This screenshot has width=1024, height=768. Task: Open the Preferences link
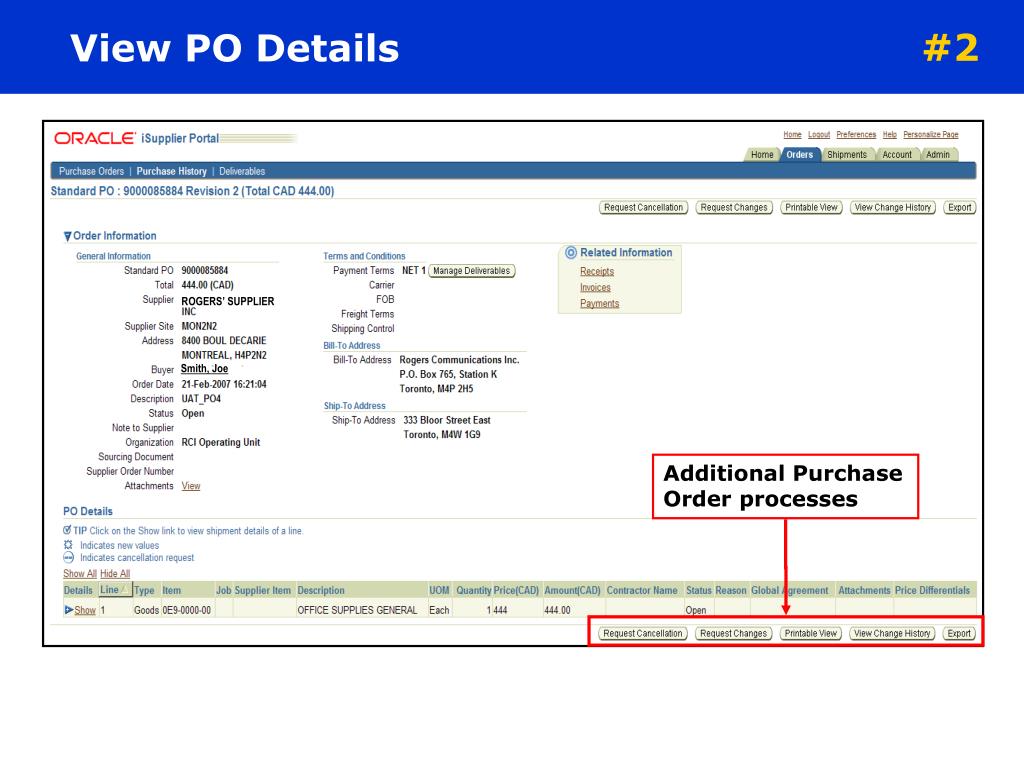(x=856, y=135)
